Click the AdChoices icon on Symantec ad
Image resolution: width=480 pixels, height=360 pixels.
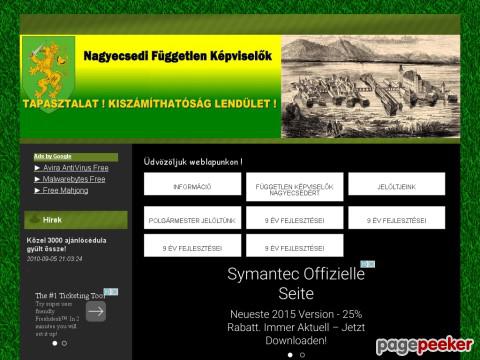coord(367,264)
